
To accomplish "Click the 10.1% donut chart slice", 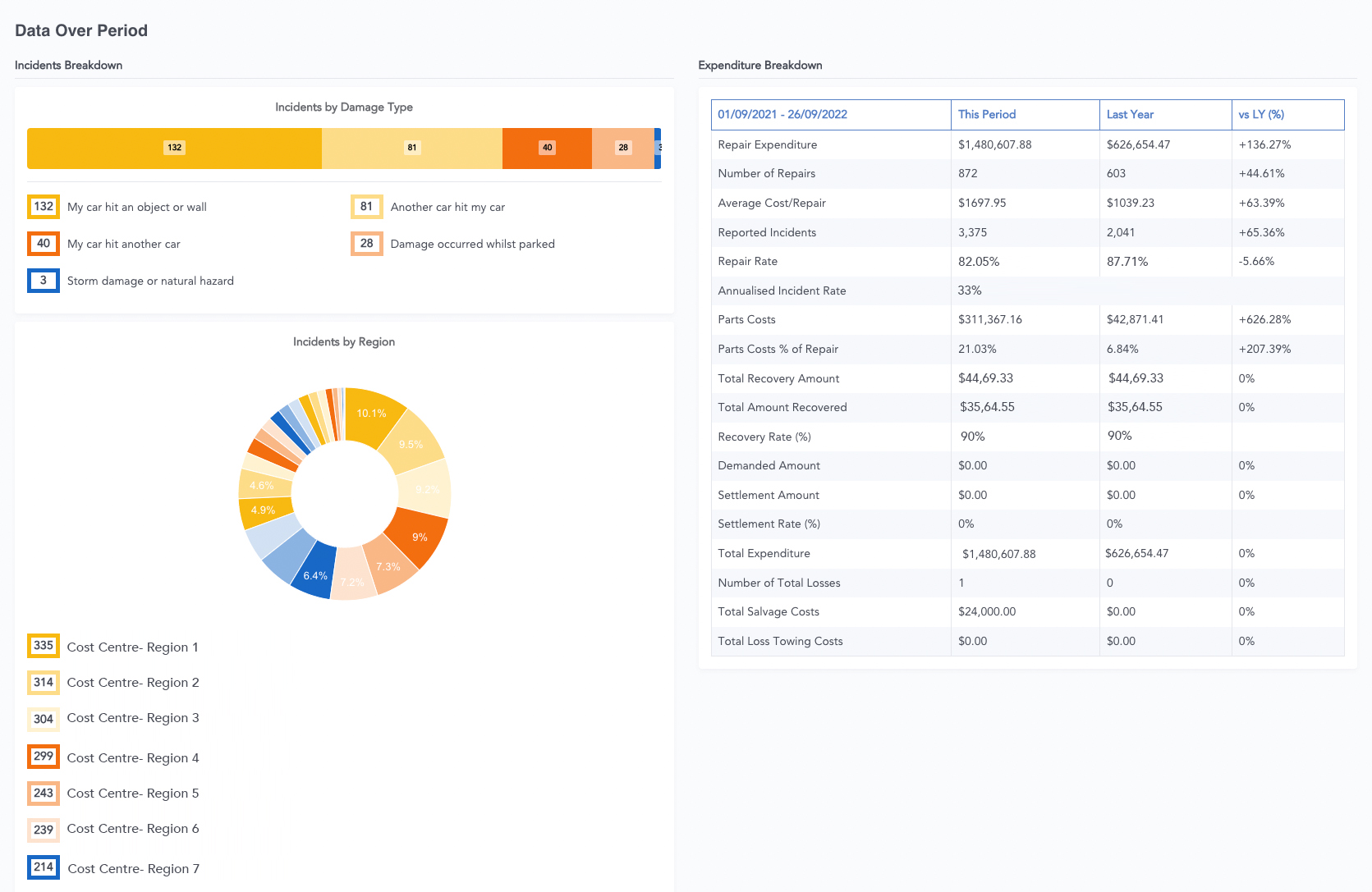I will pyautogui.click(x=374, y=414).
